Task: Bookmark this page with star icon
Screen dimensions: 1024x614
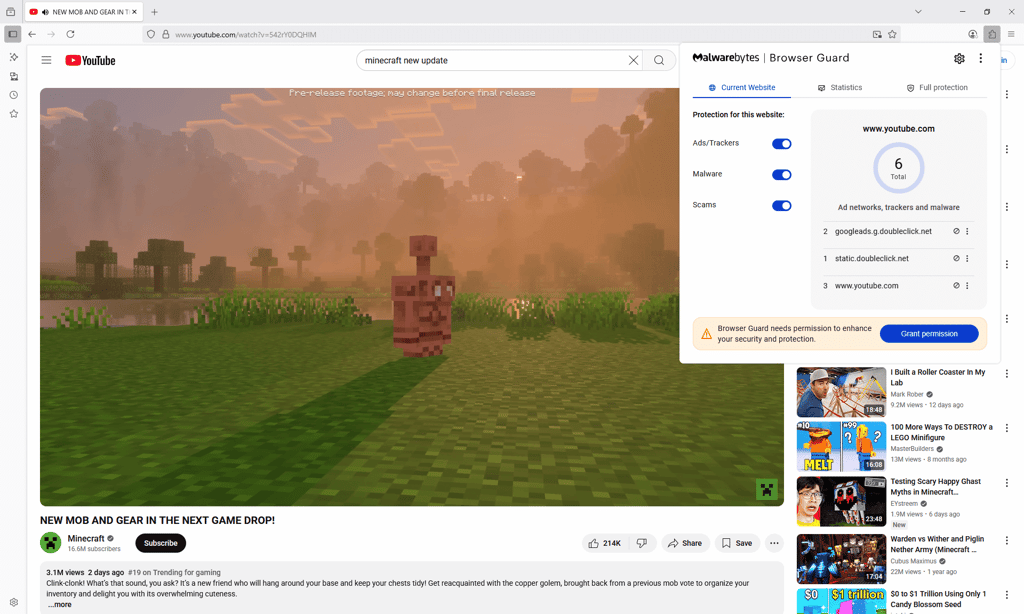Action: [892, 34]
